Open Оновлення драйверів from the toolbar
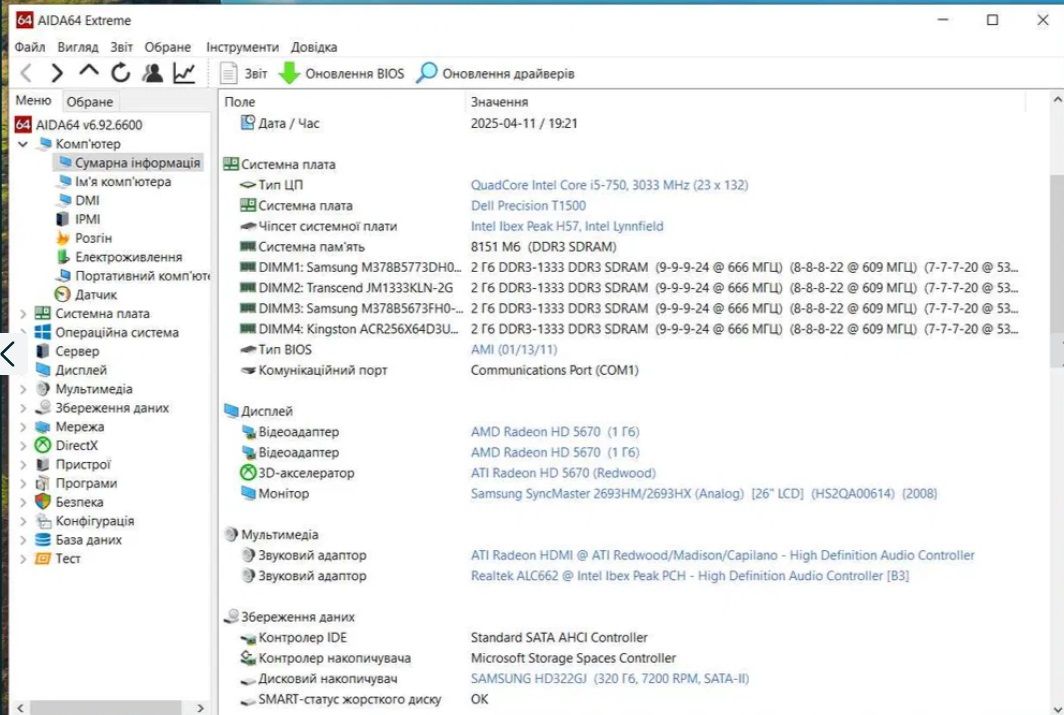Image resolution: width=1064 pixels, height=715 pixels. [x=495, y=73]
